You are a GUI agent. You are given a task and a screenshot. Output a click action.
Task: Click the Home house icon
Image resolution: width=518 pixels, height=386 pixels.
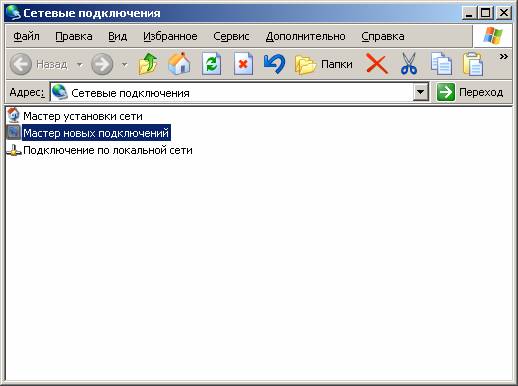pyautogui.click(x=180, y=64)
